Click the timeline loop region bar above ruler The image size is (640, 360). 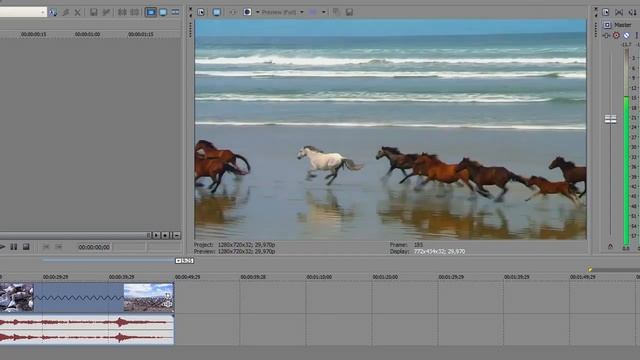(x=108, y=260)
